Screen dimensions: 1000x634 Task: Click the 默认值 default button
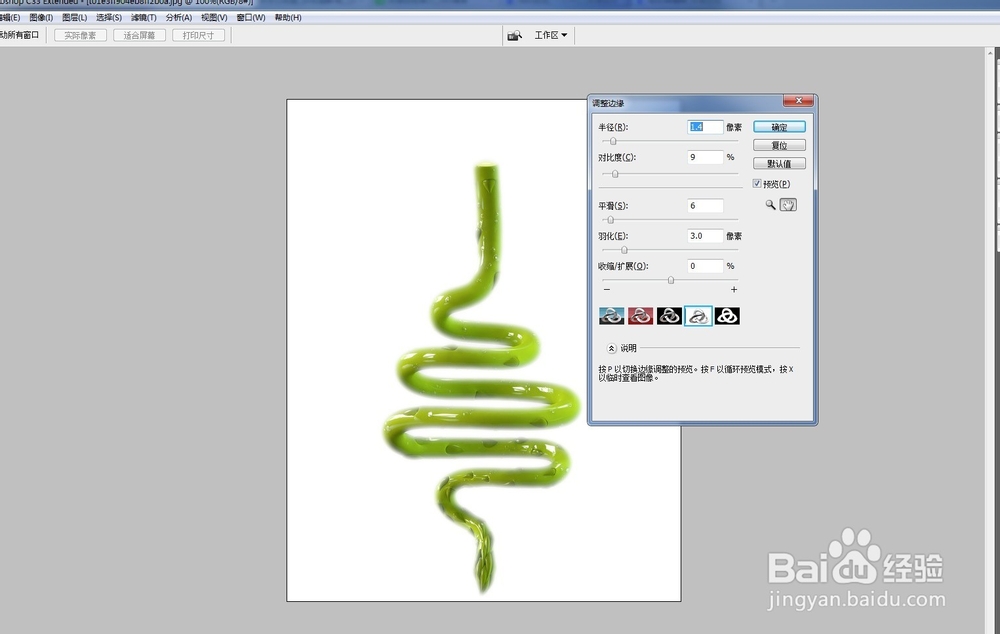click(779, 164)
